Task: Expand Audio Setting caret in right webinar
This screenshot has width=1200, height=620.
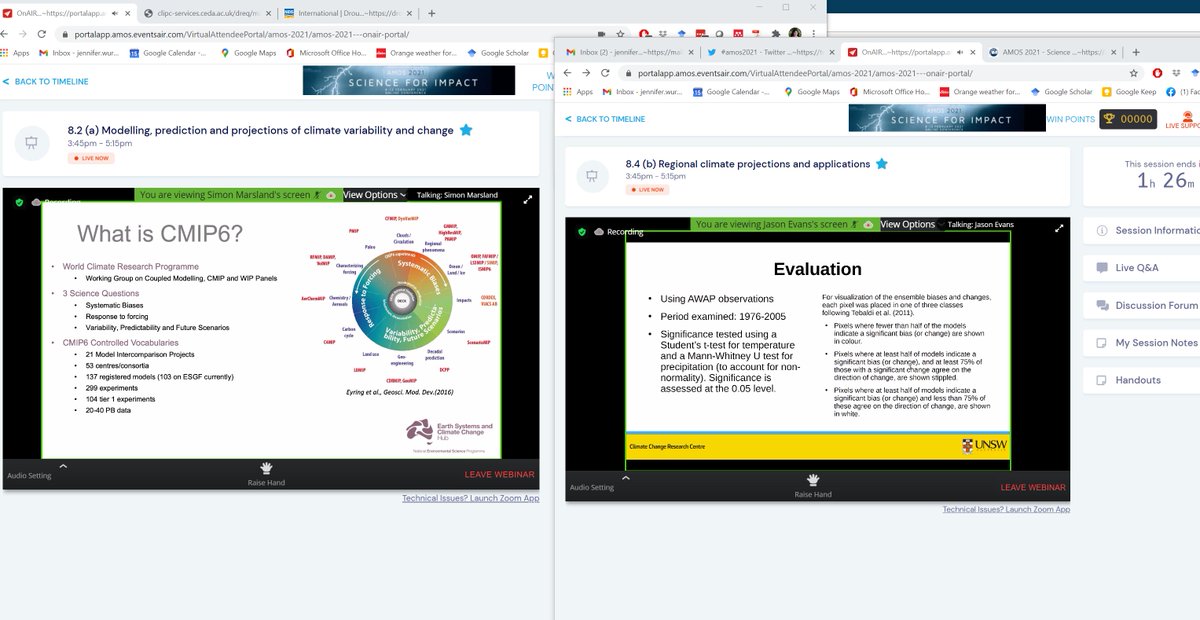Action: 625,478
